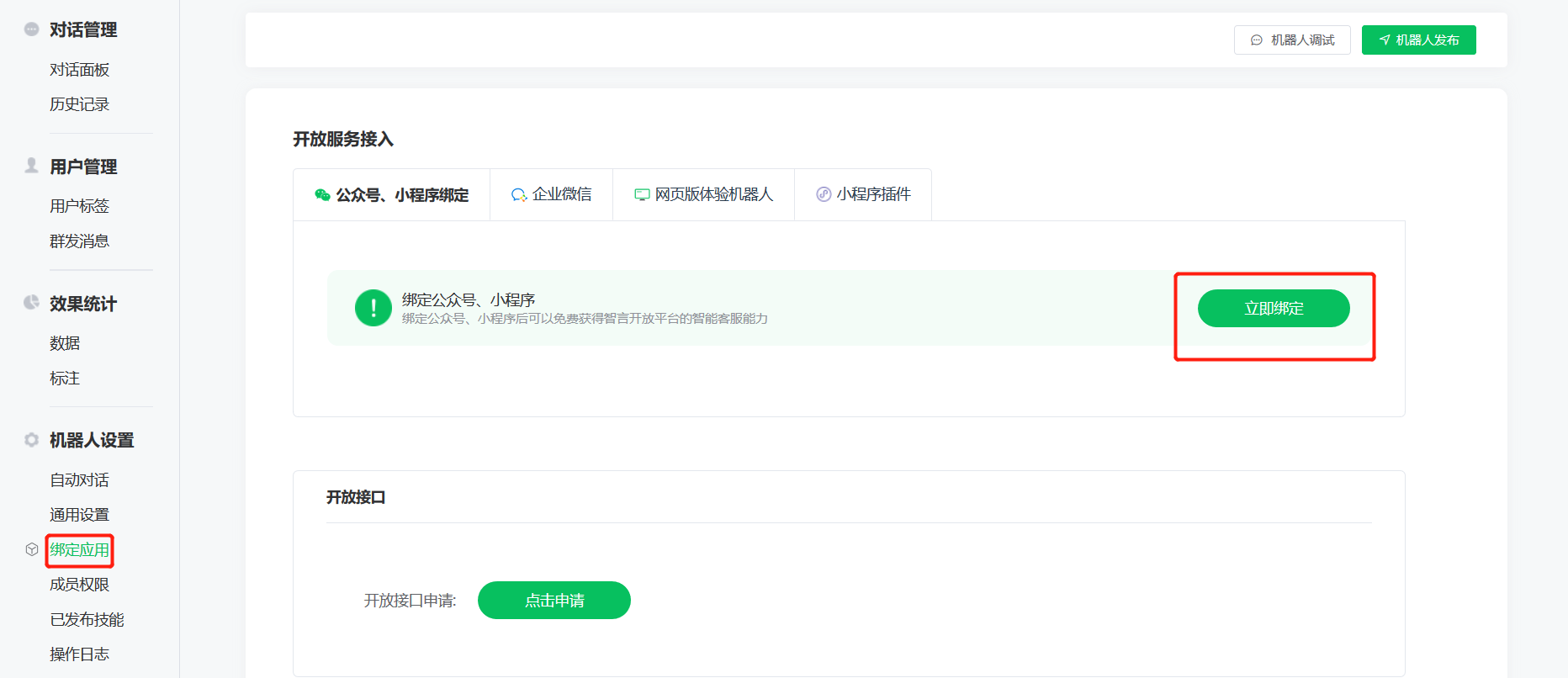This screenshot has height=678, width=1568.
Task: Click the 机器人设置 gear icon
Action: (31, 439)
